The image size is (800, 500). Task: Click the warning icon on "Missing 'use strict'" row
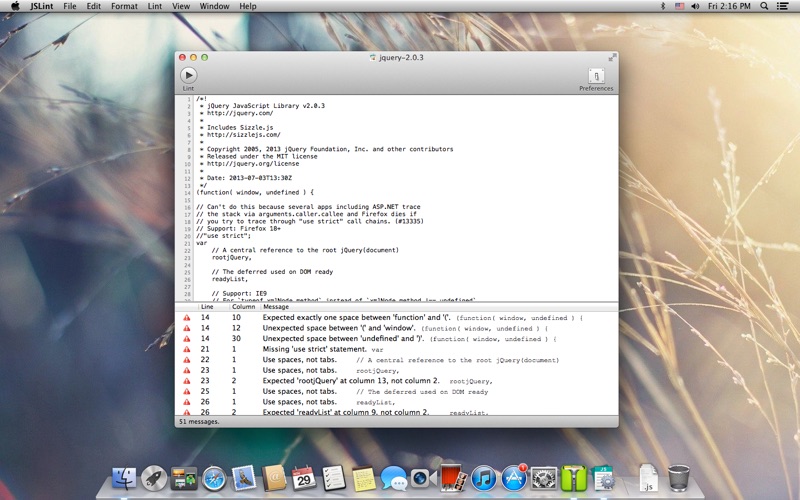pyautogui.click(x=187, y=349)
